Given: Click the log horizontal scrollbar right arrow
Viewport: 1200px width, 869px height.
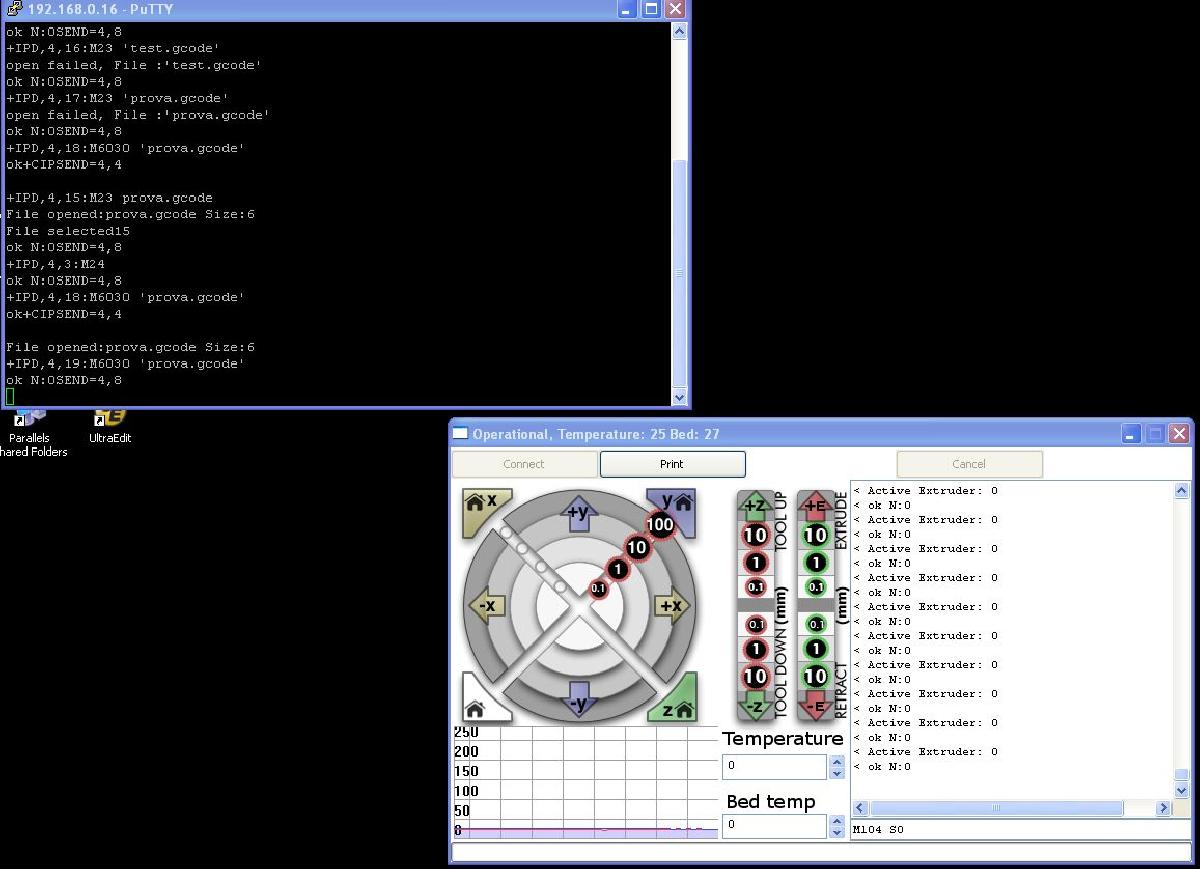Looking at the screenshot, I should click(1163, 808).
